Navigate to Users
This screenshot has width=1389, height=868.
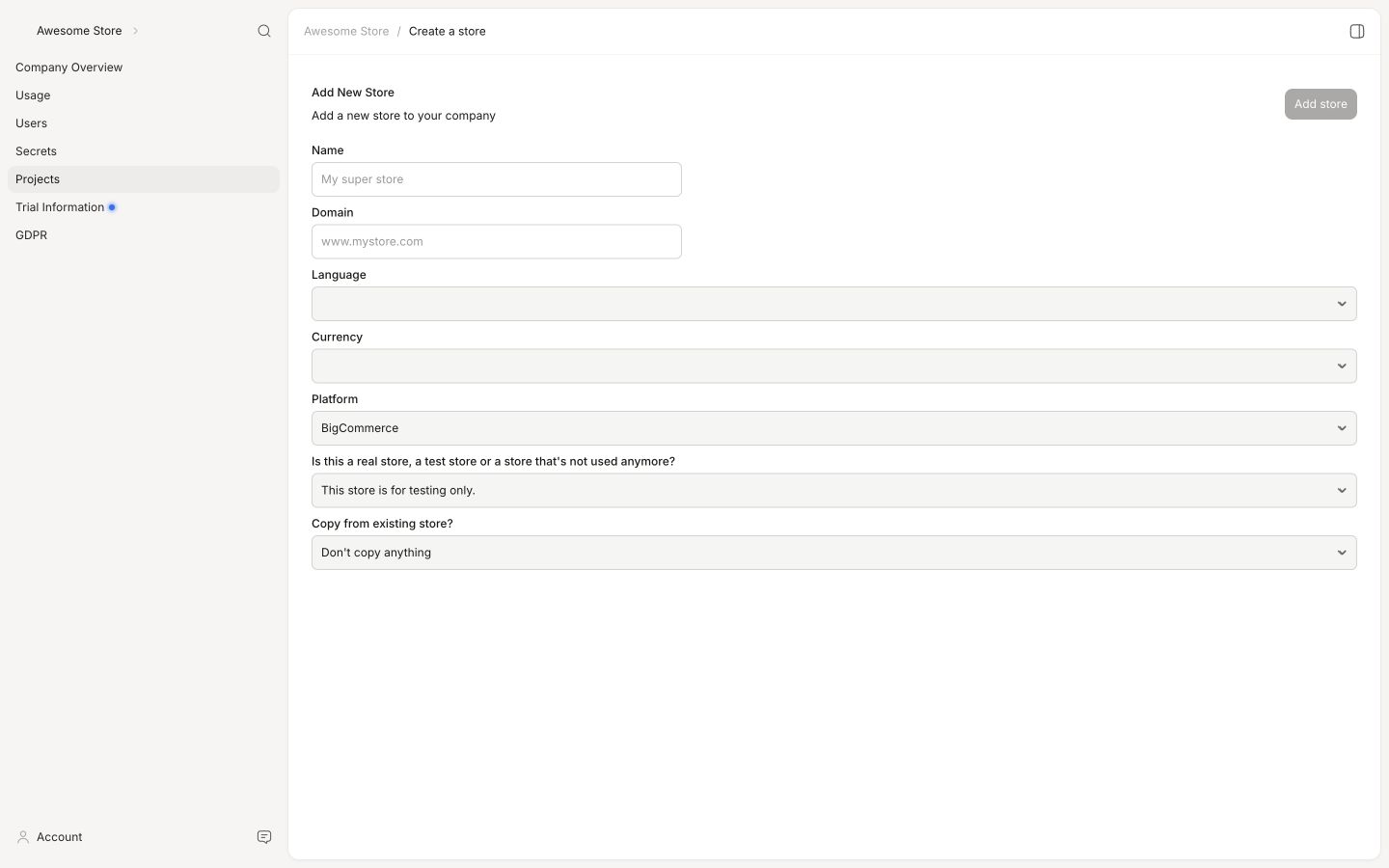[144, 123]
